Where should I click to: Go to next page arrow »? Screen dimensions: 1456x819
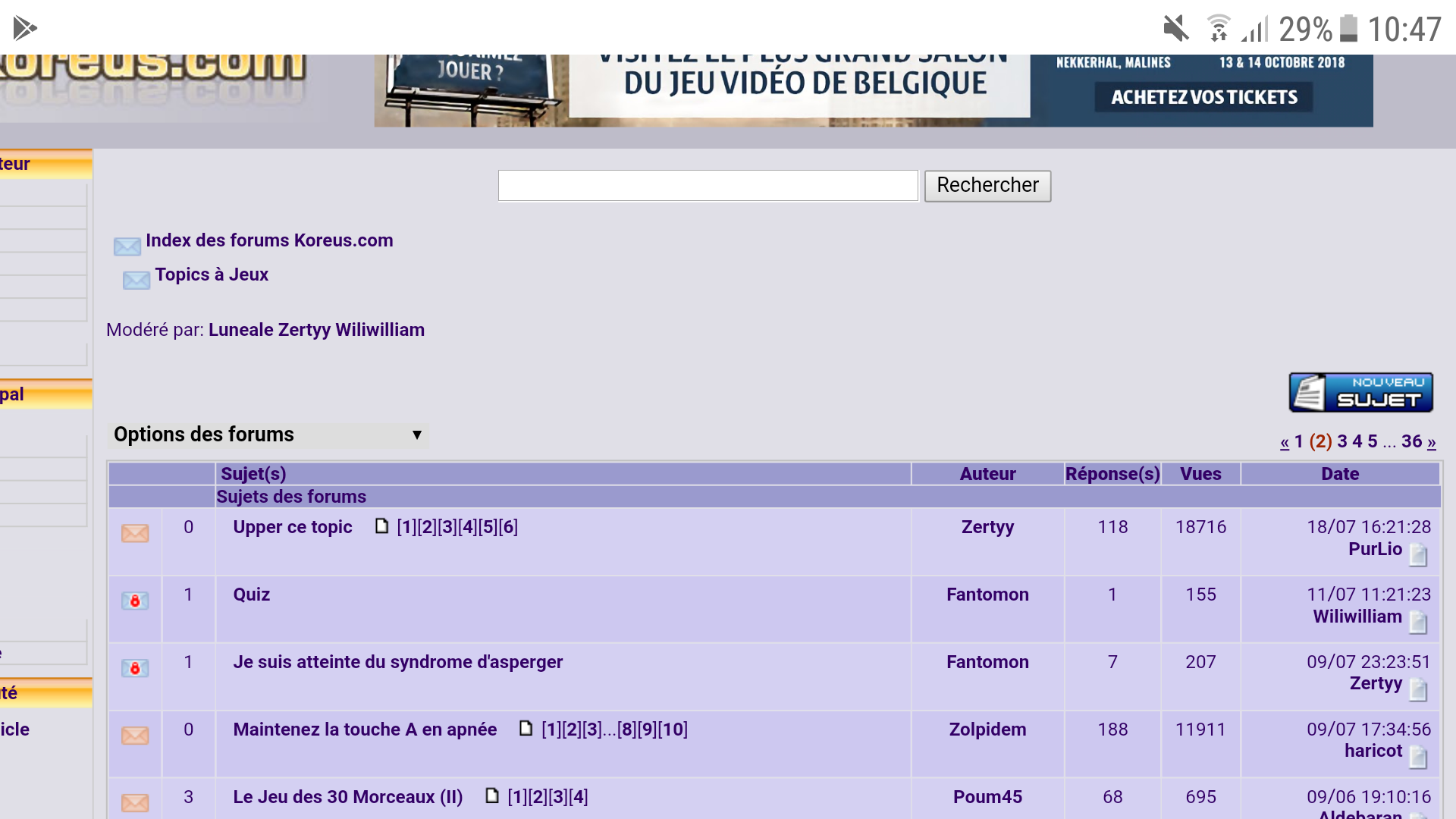tap(1431, 442)
